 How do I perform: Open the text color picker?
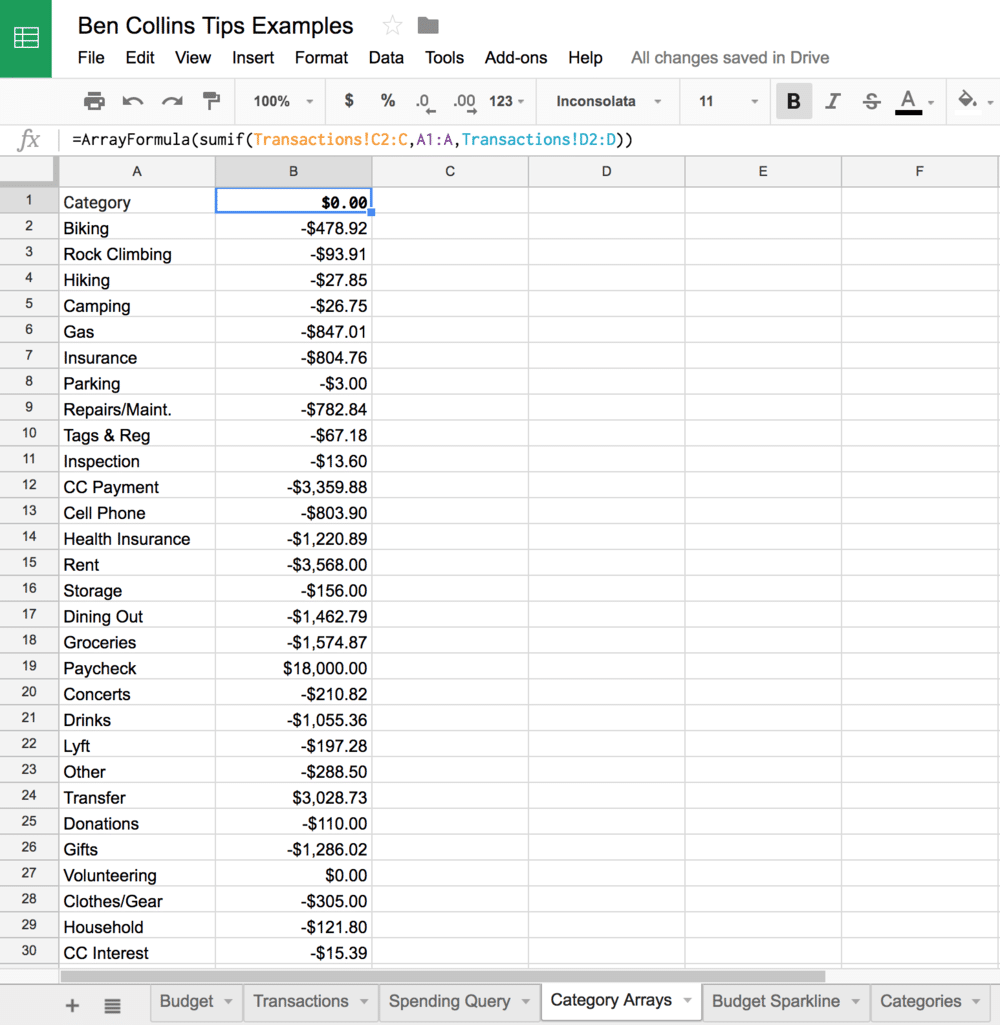tap(910, 101)
